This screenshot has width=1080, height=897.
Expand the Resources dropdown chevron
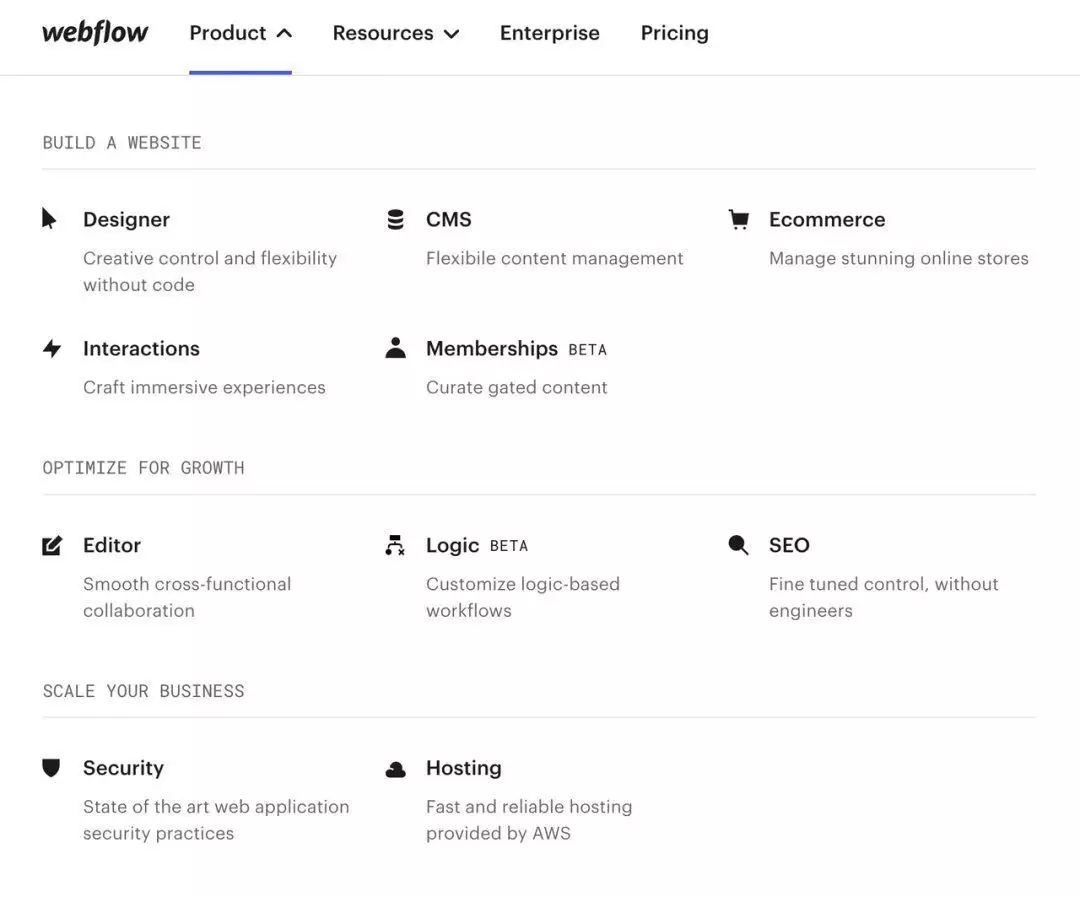(x=452, y=34)
